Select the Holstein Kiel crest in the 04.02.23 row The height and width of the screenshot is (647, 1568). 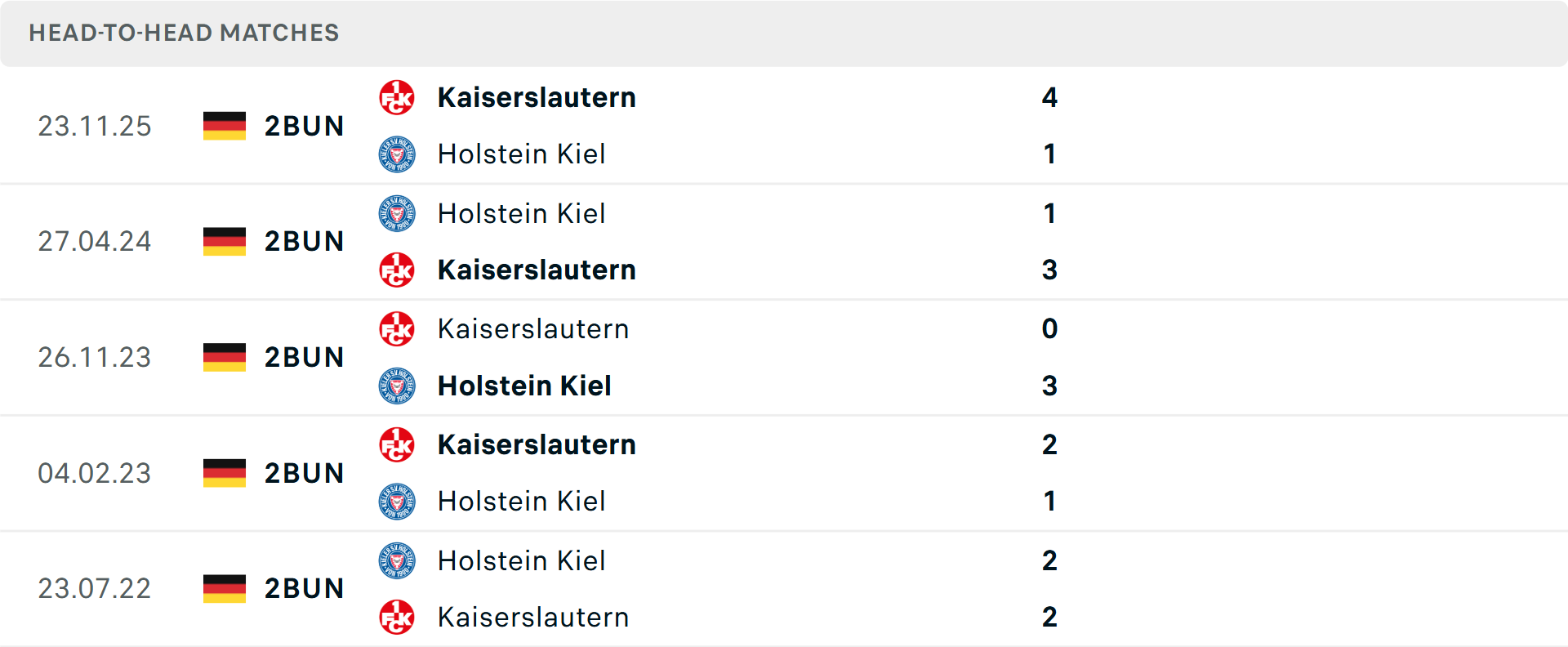[398, 502]
